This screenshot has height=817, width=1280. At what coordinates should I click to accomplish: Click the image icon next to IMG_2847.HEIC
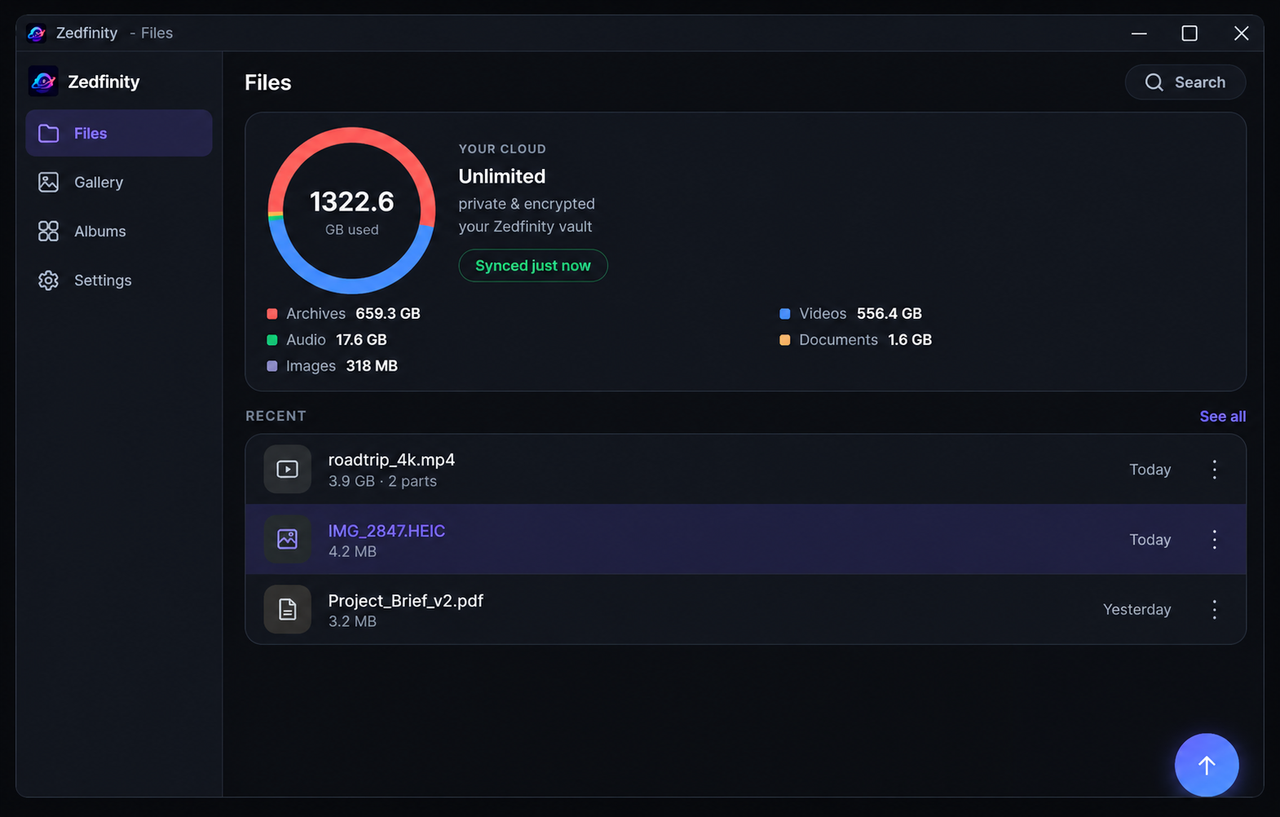pyautogui.click(x=287, y=539)
